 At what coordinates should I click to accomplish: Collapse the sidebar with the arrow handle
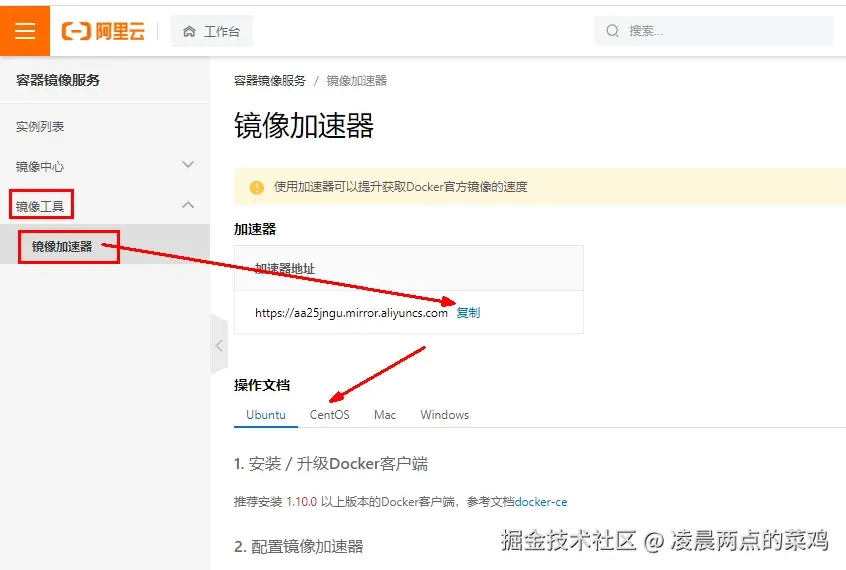219,345
